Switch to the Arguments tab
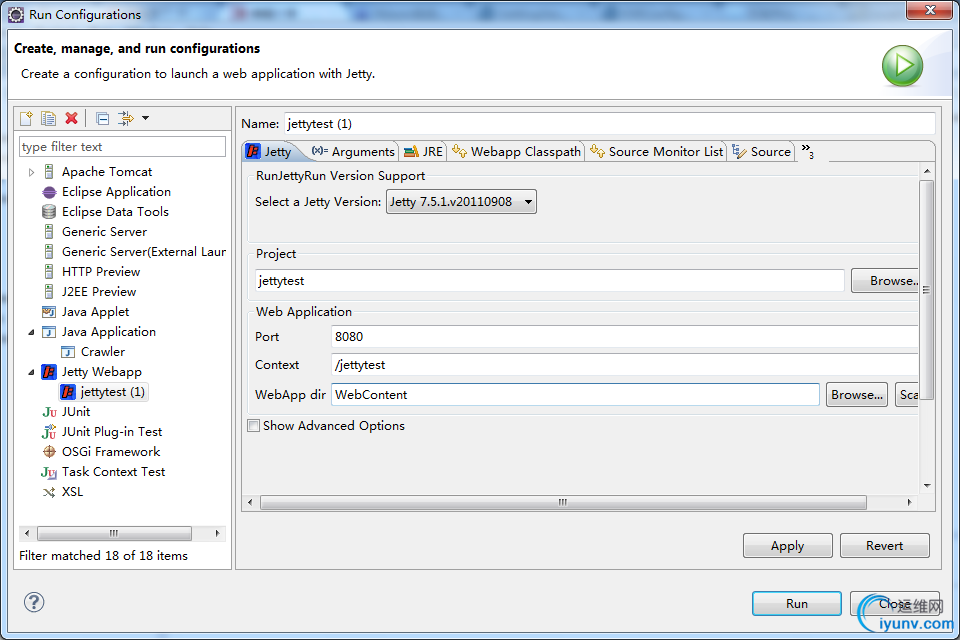The height and width of the screenshot is (640, 960). (x=353, y=151)
